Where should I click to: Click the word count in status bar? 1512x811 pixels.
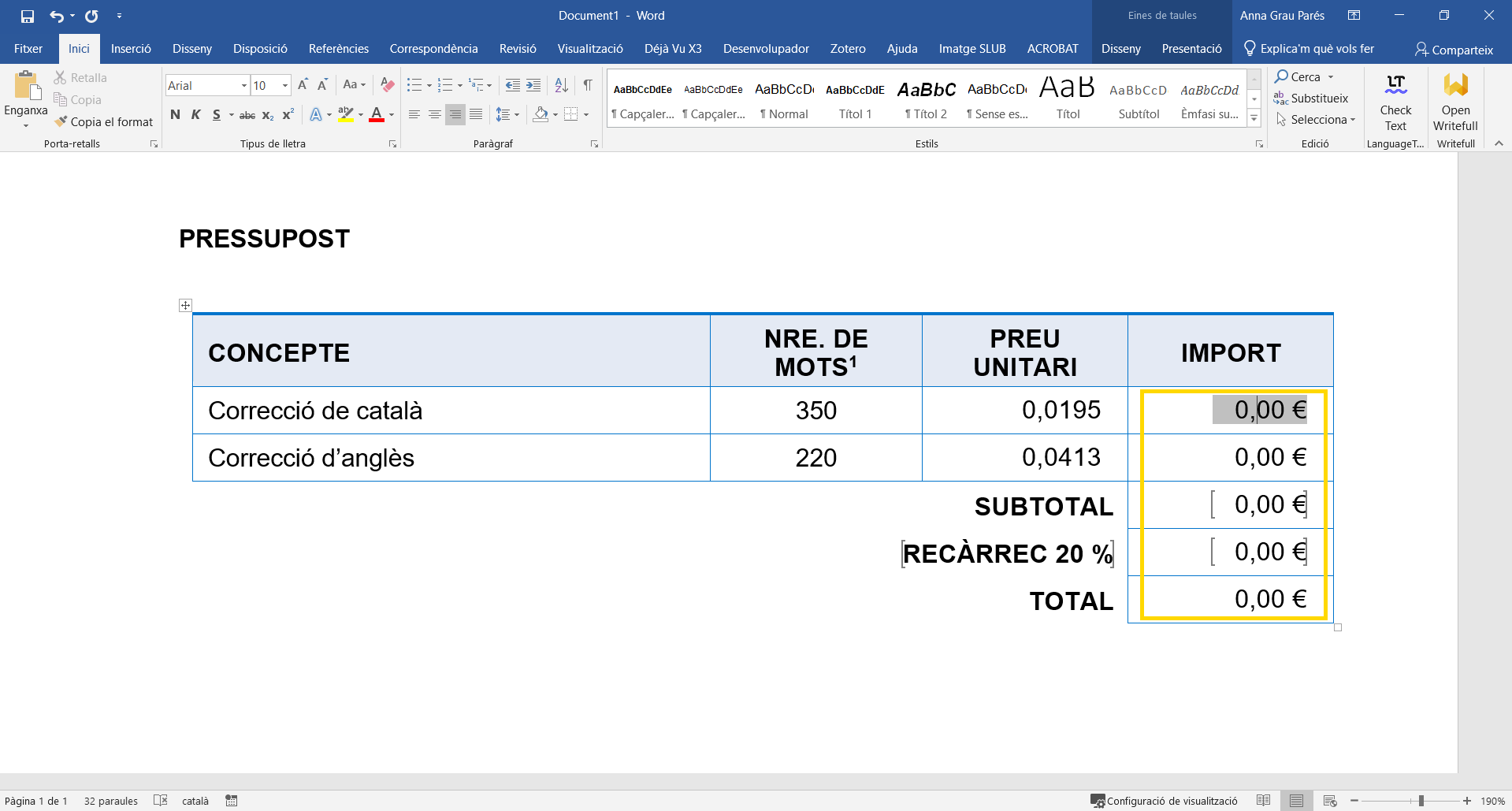coord(110,800)
